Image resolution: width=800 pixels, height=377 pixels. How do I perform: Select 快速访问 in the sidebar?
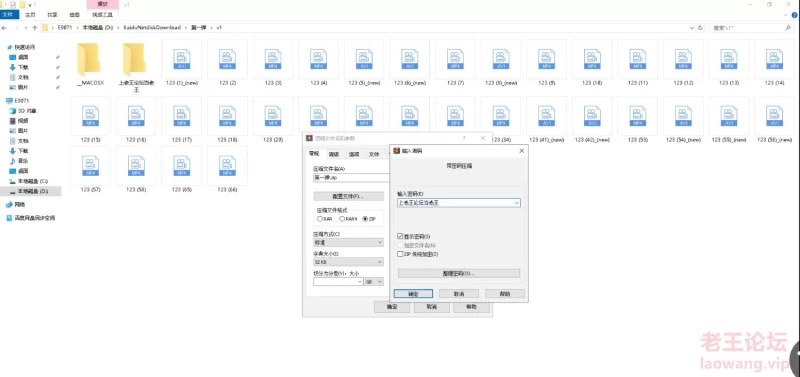pyautogui.click(x=20, y=47)
